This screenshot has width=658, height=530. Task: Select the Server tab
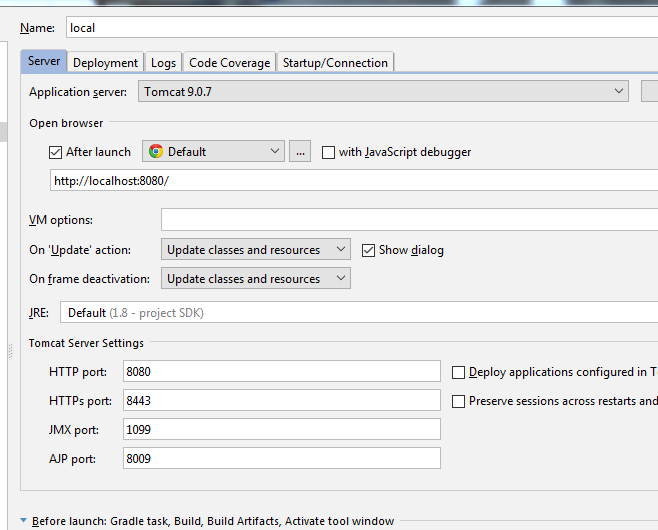[44, 61]
